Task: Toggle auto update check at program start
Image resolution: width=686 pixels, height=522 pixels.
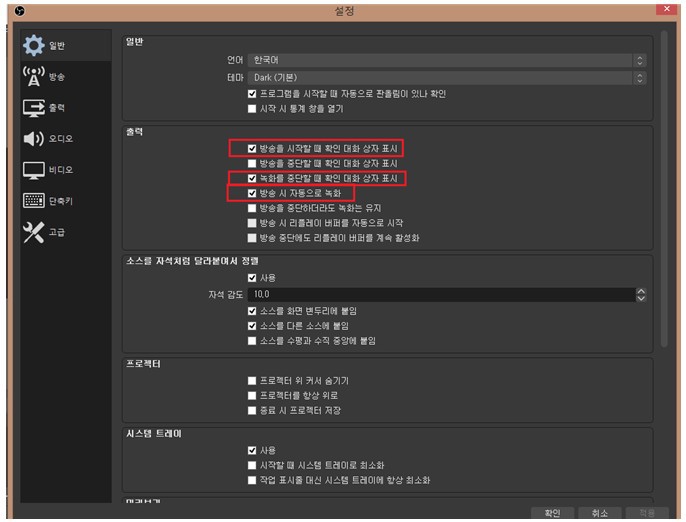Action: [x=252, y=94]
